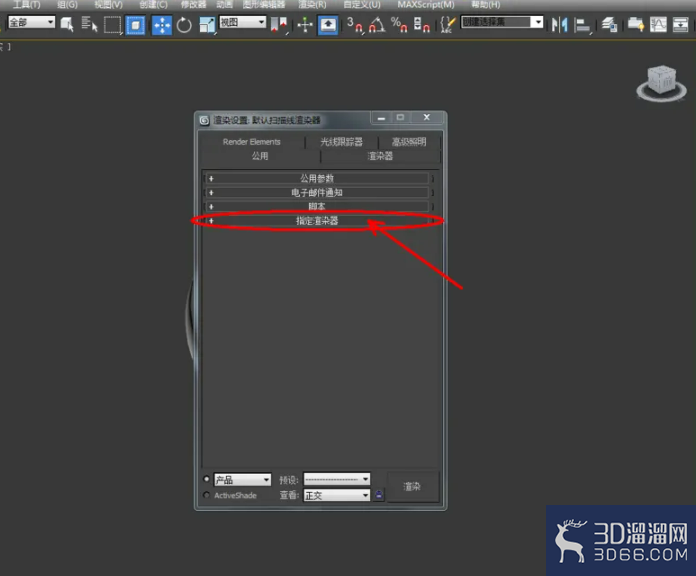Screen dimensions: 696x576
Task: Open the 组(G) menu
Action: [67, 4]
